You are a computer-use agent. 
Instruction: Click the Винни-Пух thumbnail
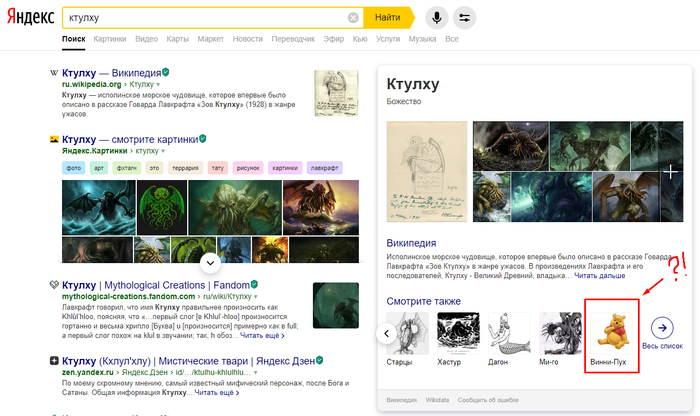coord(611,333)
